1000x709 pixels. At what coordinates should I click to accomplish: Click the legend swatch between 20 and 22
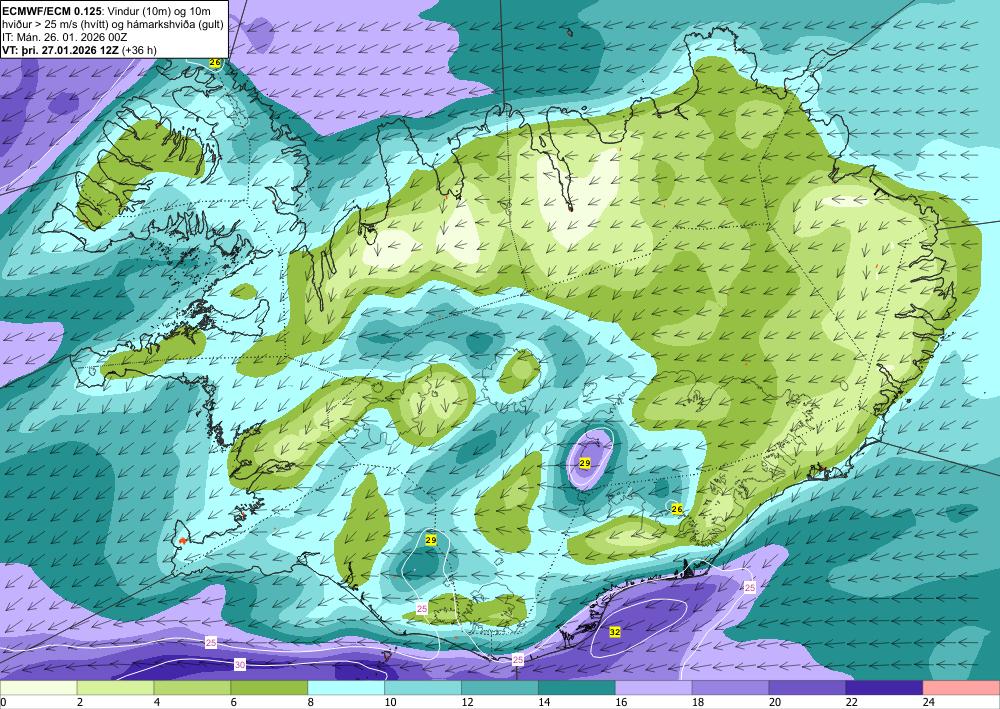coord(807,688)
